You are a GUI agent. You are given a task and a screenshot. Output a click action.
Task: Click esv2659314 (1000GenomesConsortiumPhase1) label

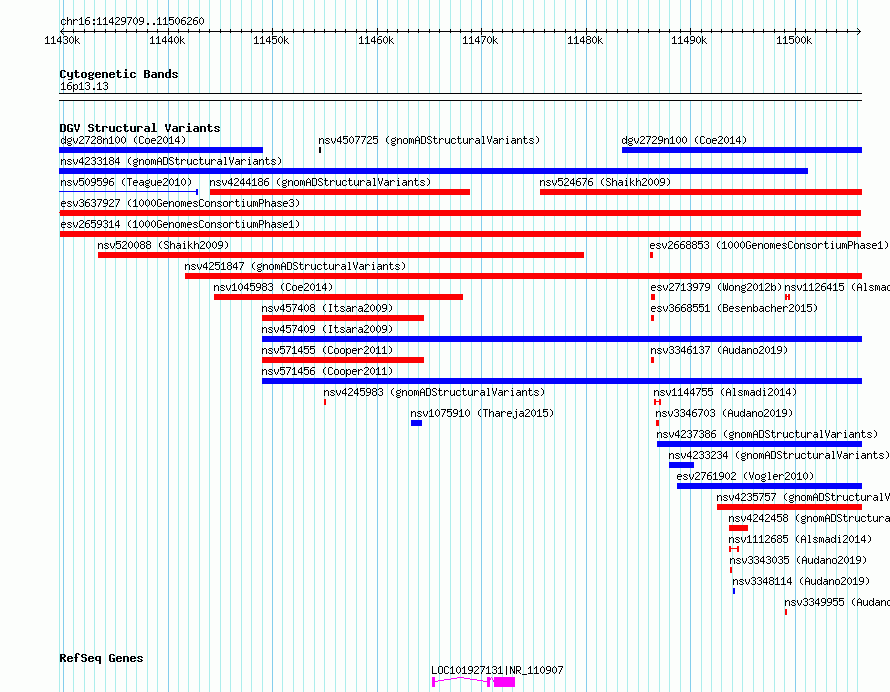[180, 224]
